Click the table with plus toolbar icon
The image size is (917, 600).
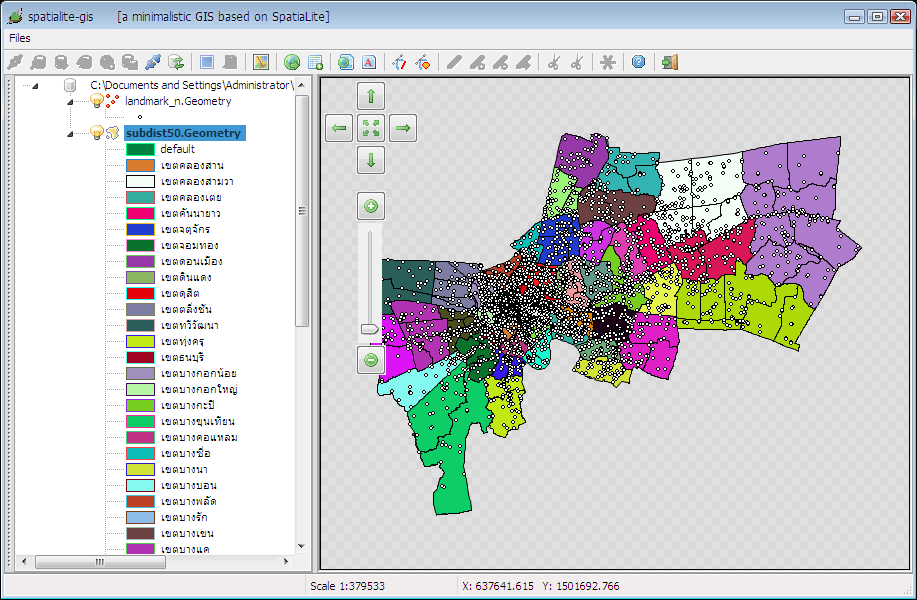[316, 62]
